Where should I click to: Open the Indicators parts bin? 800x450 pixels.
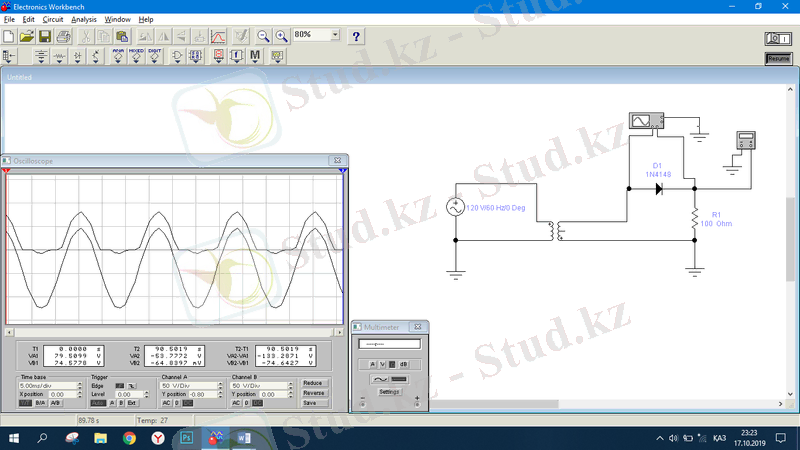pyautogui.click(x=218, y=56)
